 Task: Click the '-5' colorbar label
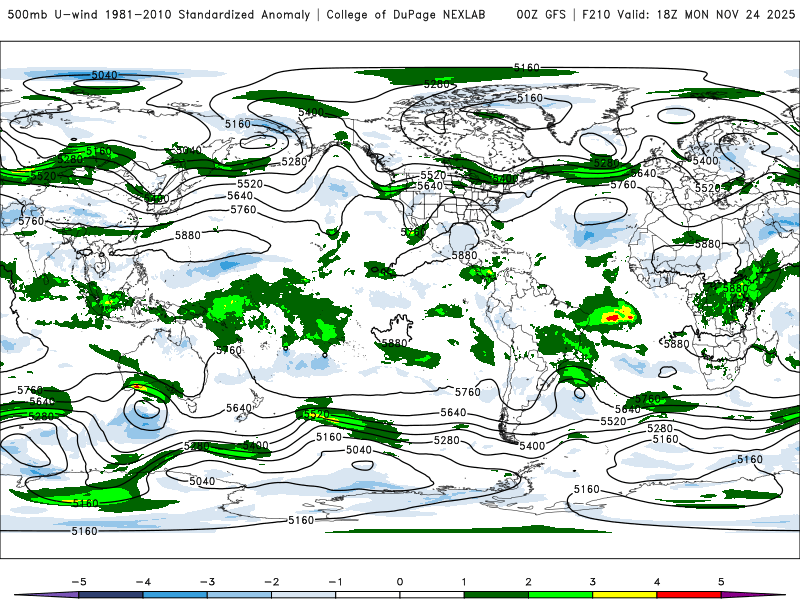tap(79, 582)
